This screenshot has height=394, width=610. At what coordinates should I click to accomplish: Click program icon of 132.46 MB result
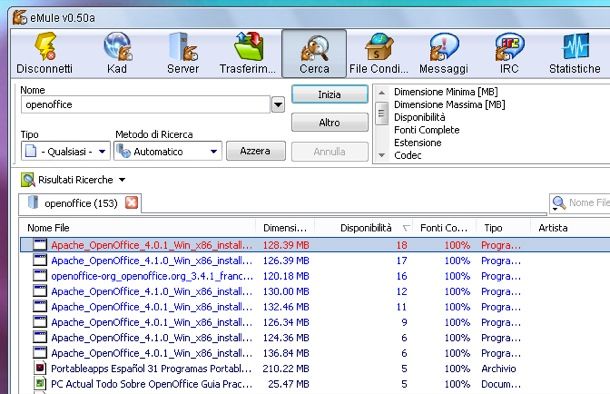pyautogui.click(x=40, y=306)
